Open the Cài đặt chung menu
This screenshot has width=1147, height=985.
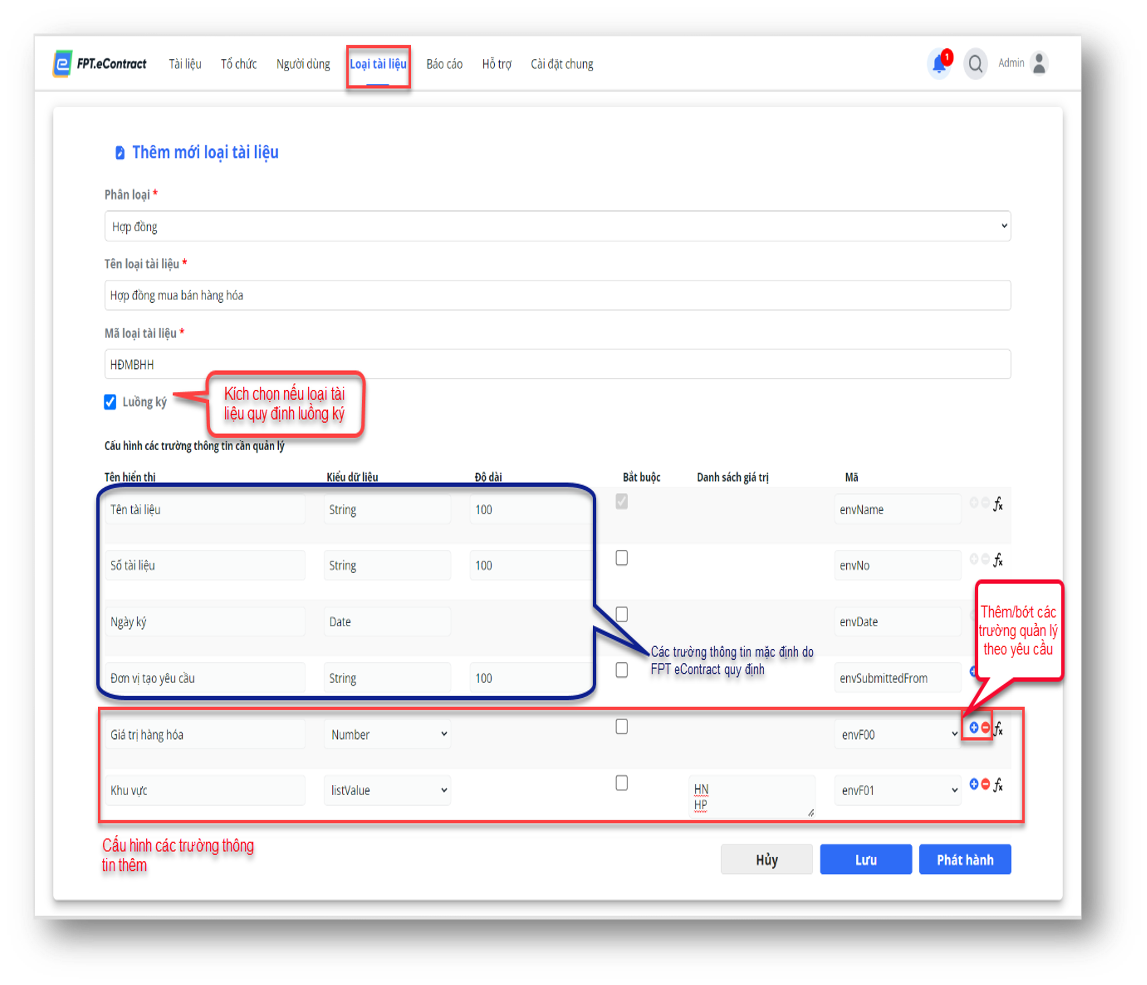(562, 64)
